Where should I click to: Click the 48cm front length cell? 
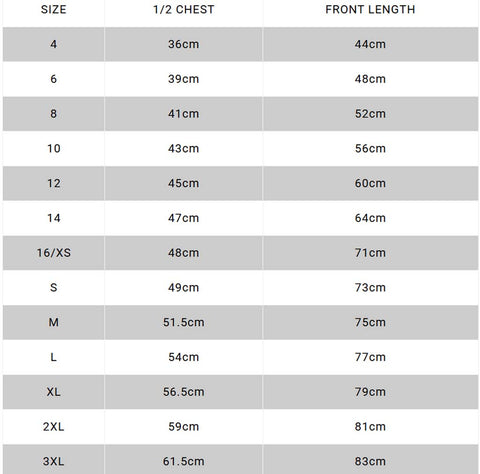[370, 79]
